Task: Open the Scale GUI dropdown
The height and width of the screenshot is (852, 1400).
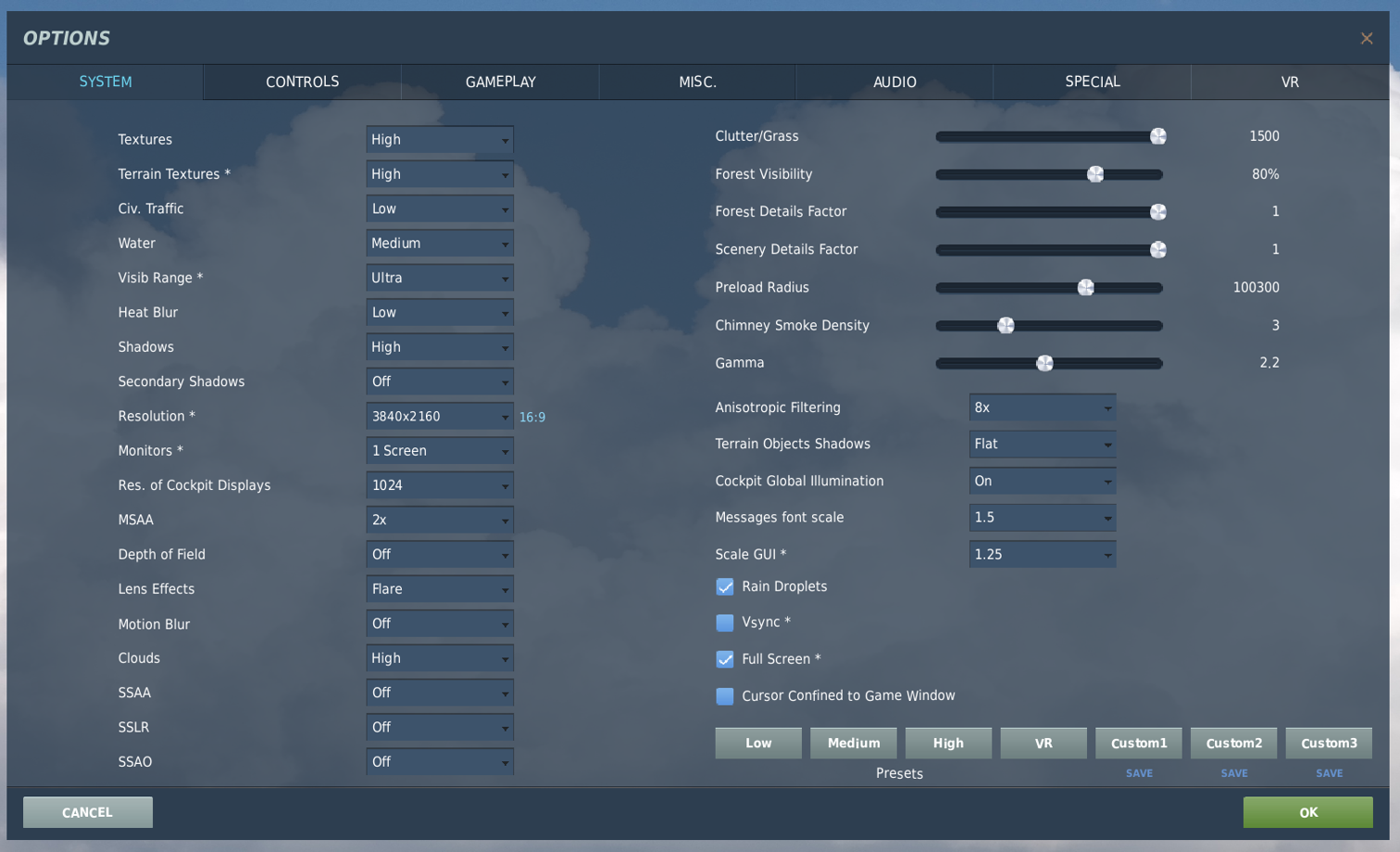Action: click(x=1043, y=555)
